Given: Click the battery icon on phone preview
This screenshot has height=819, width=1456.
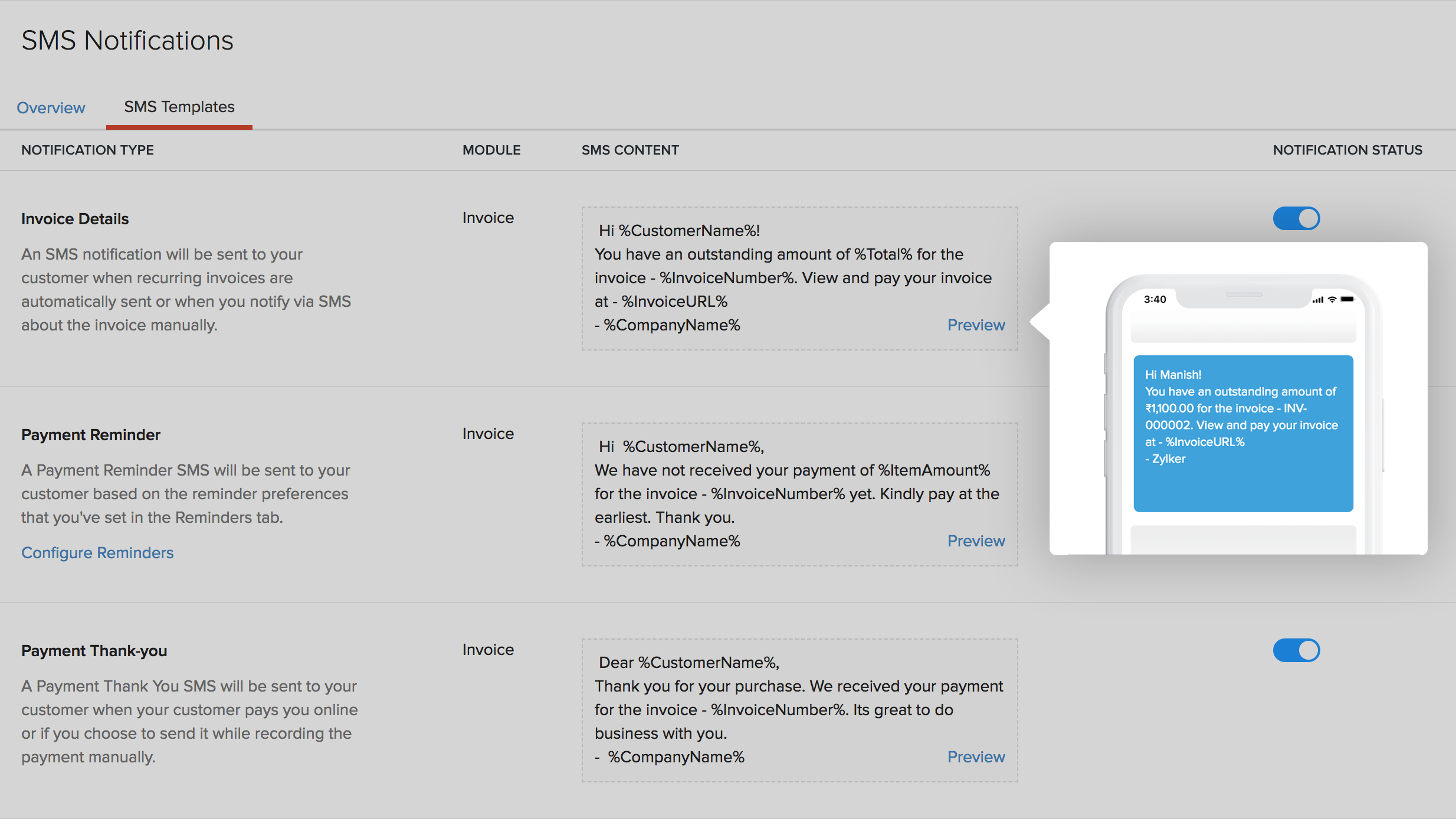Looking at the screenshot, I should tap(1347, 299).
